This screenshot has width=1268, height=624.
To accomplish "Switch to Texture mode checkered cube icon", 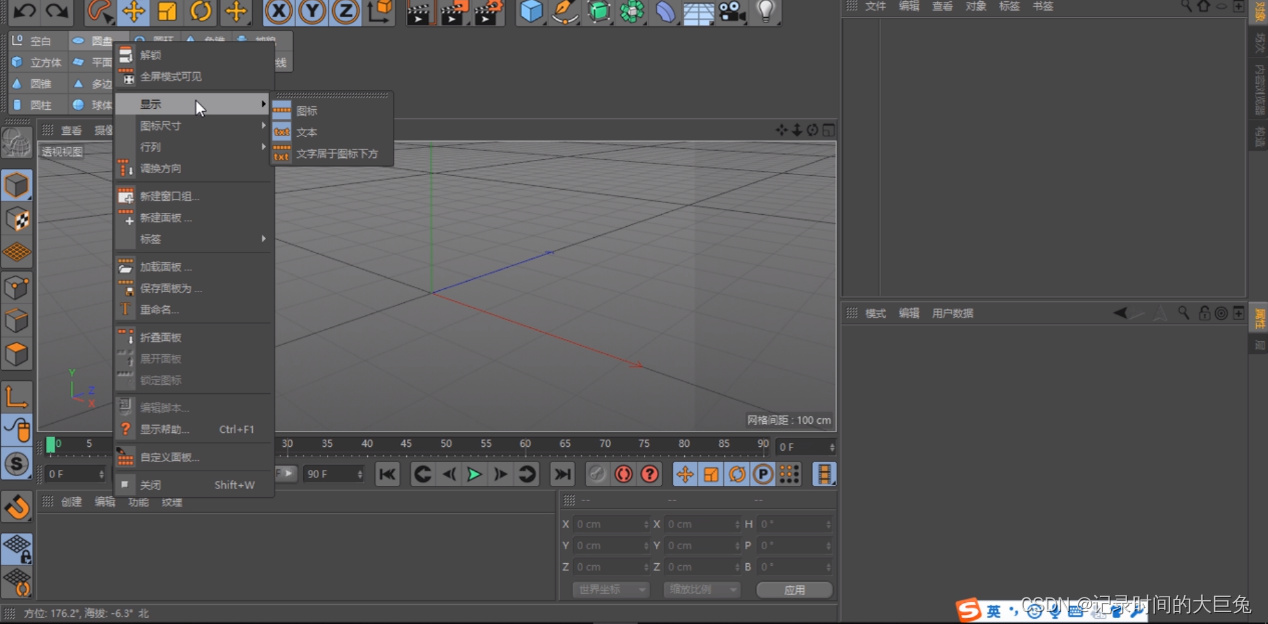I will (x=16, y=219).
